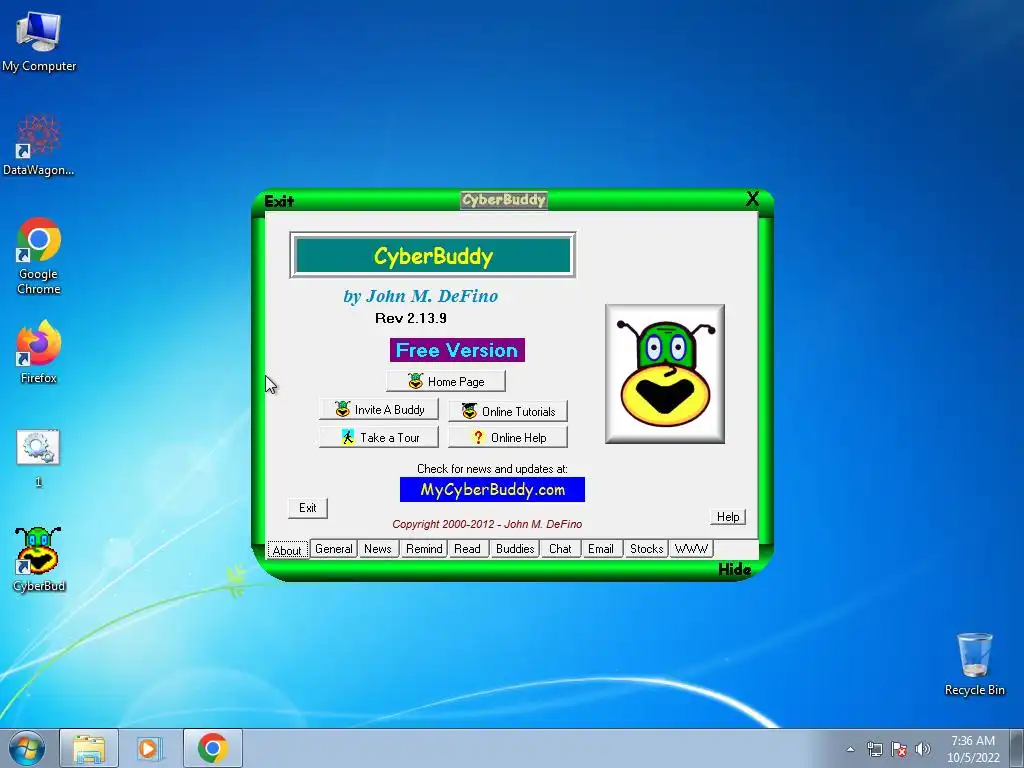Open the Recycle Bin
Image resolution: width=1024 pixels, height=768 pixels.
[x=974, y=664]
